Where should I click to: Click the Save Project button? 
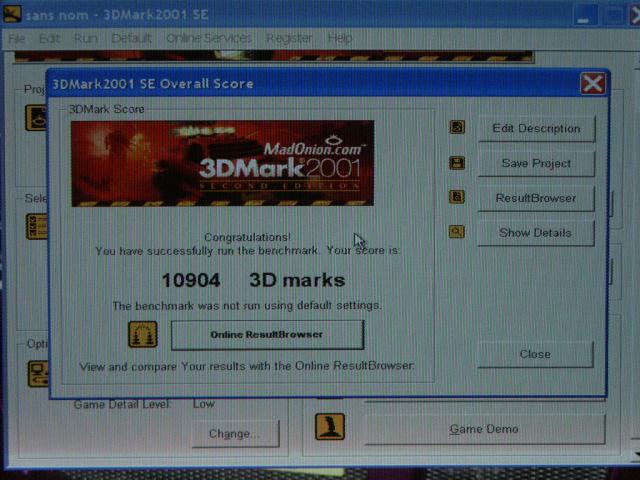[536, 163]
